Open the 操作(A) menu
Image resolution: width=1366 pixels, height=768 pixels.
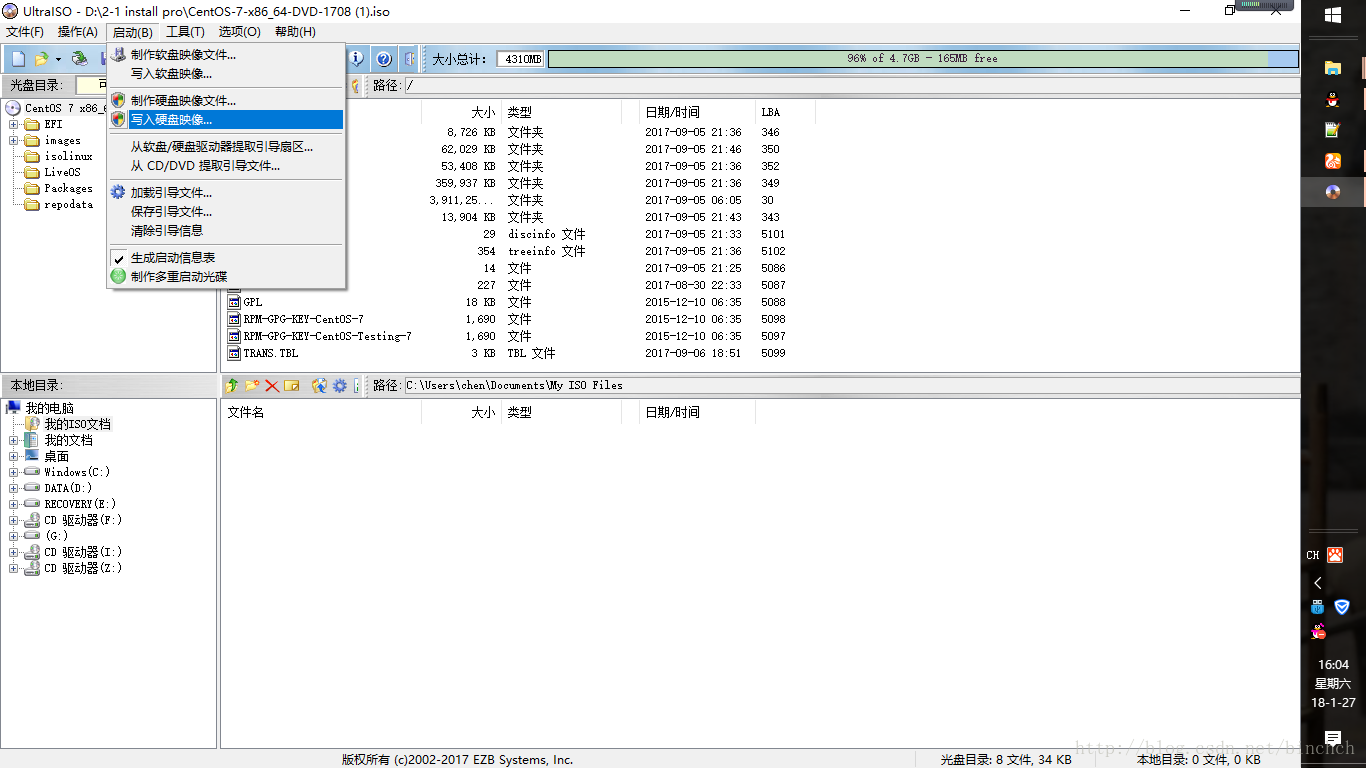tap(78, 32)
